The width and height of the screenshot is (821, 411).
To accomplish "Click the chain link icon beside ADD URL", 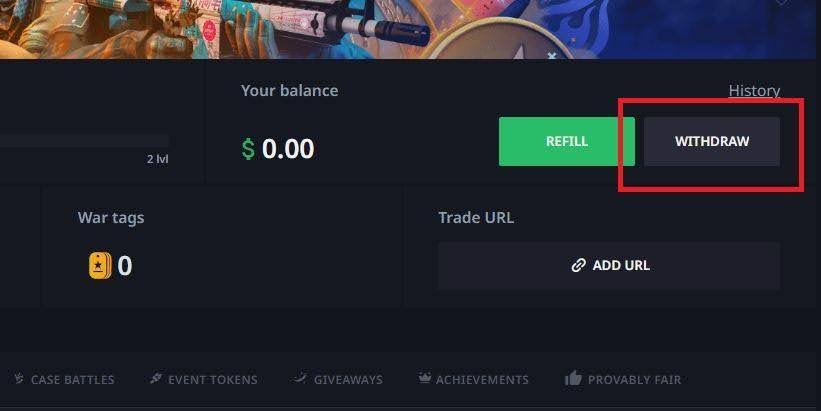I will pos(578,265).
